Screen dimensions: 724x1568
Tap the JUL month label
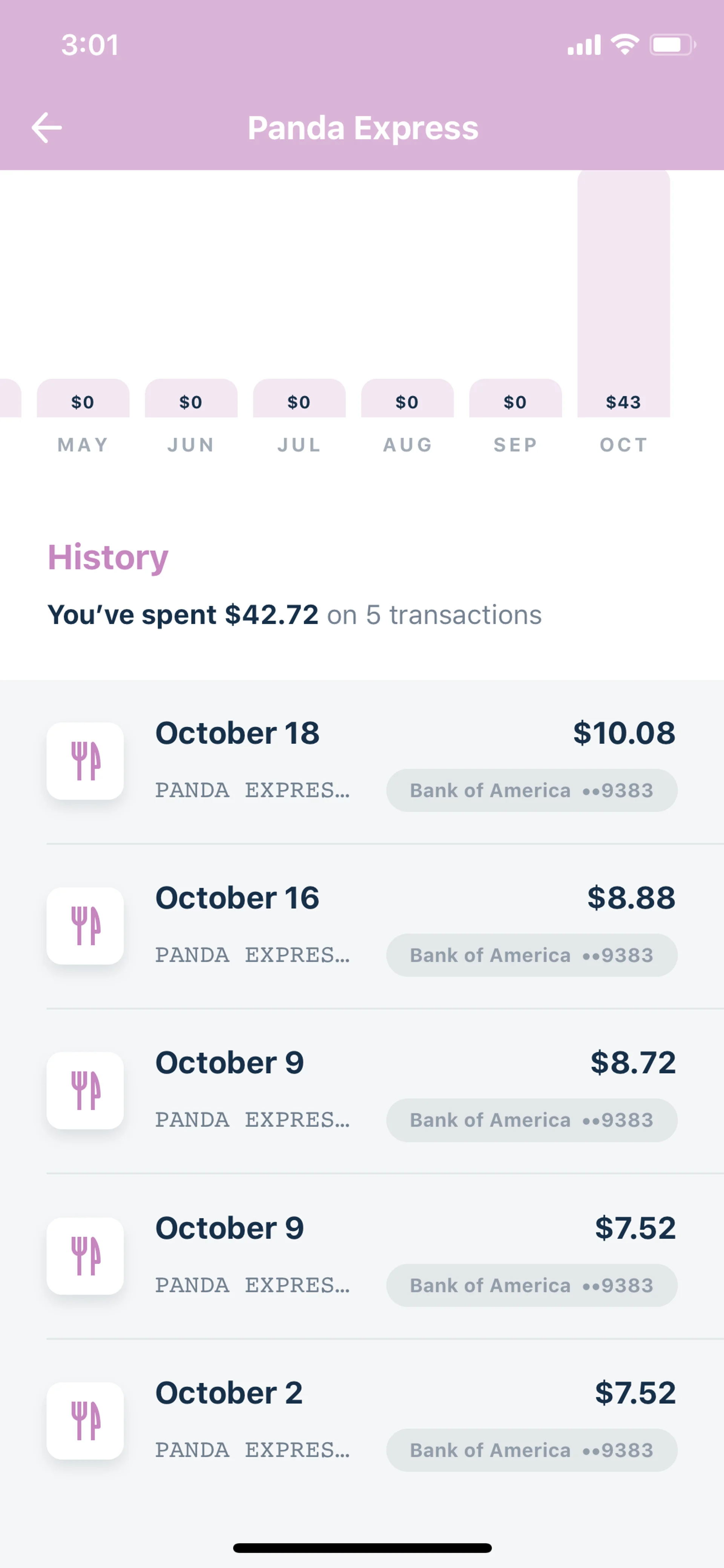pyautogui.click(x=299, y=445)
